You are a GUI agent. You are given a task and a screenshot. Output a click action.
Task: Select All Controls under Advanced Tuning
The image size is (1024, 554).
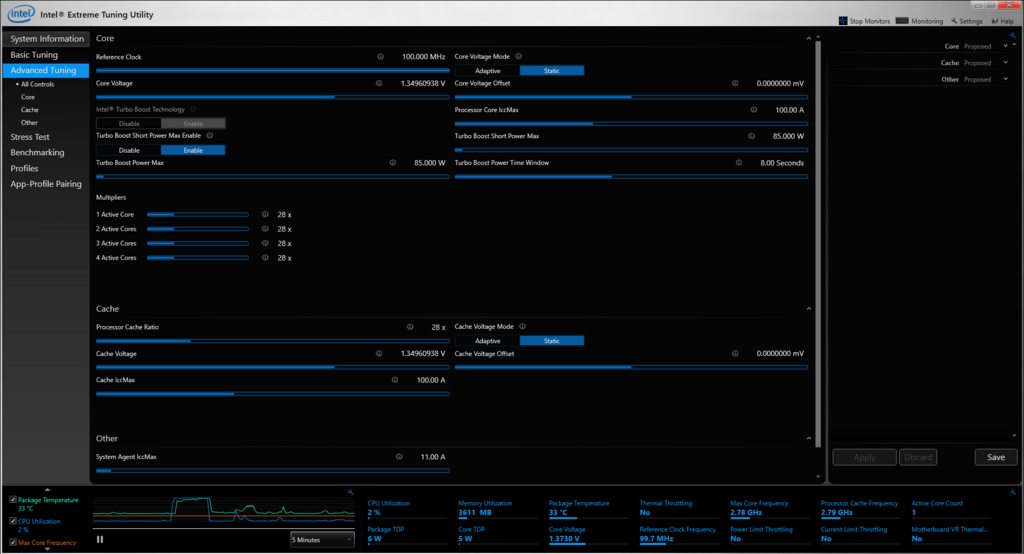pyautogui.click(x=37, y=84)
